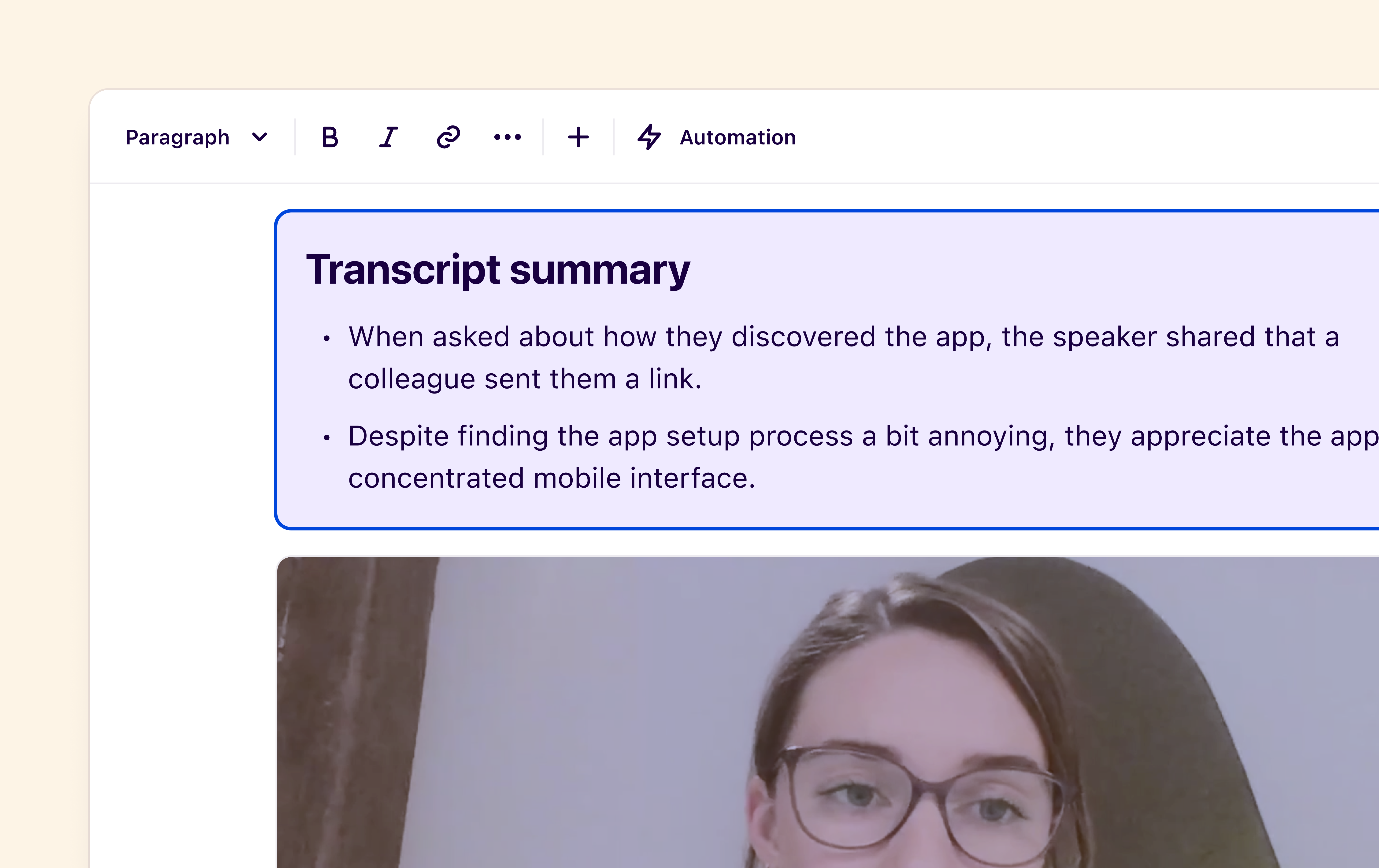Open more formatting options ellipsis
The image size is (1379, 868).
(507, 137)
